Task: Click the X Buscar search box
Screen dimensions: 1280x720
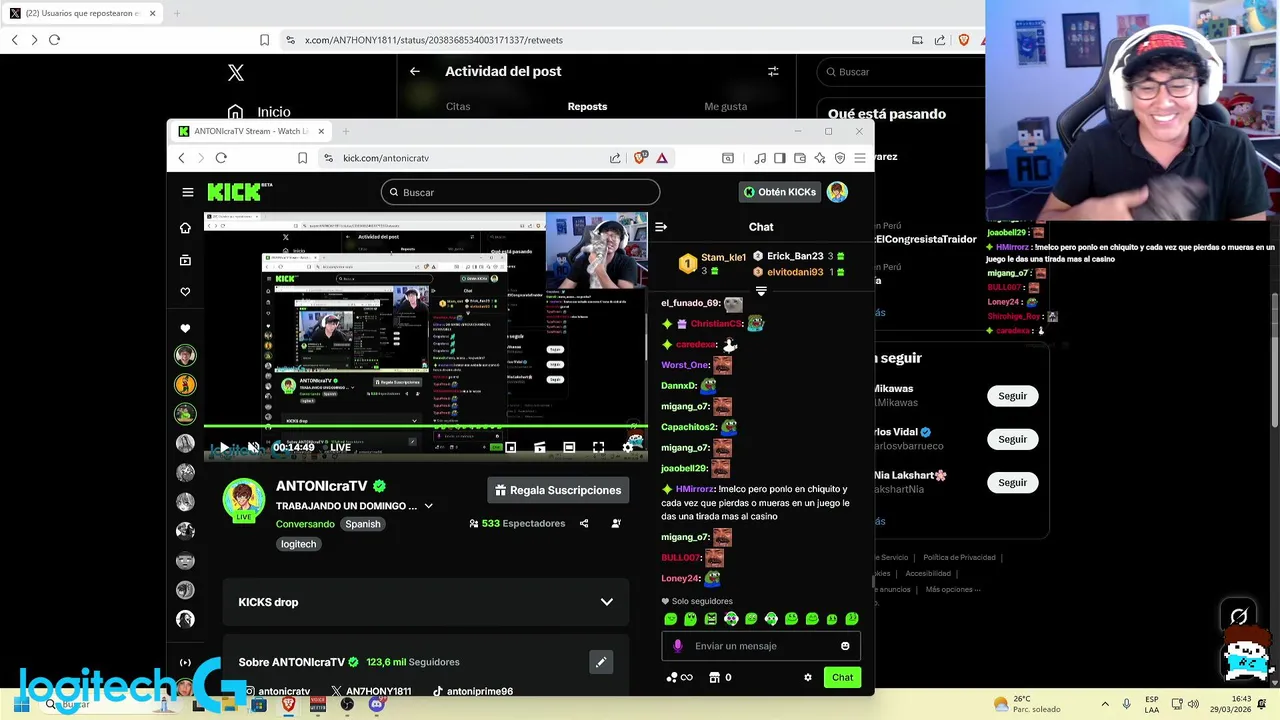Action: pos(900,72)
